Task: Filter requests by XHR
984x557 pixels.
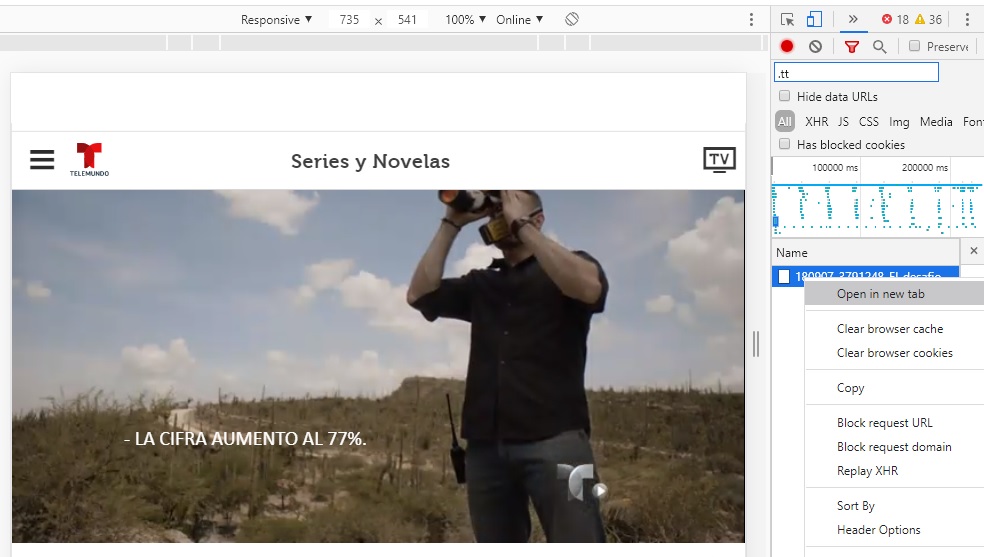Action: (816, 122)
